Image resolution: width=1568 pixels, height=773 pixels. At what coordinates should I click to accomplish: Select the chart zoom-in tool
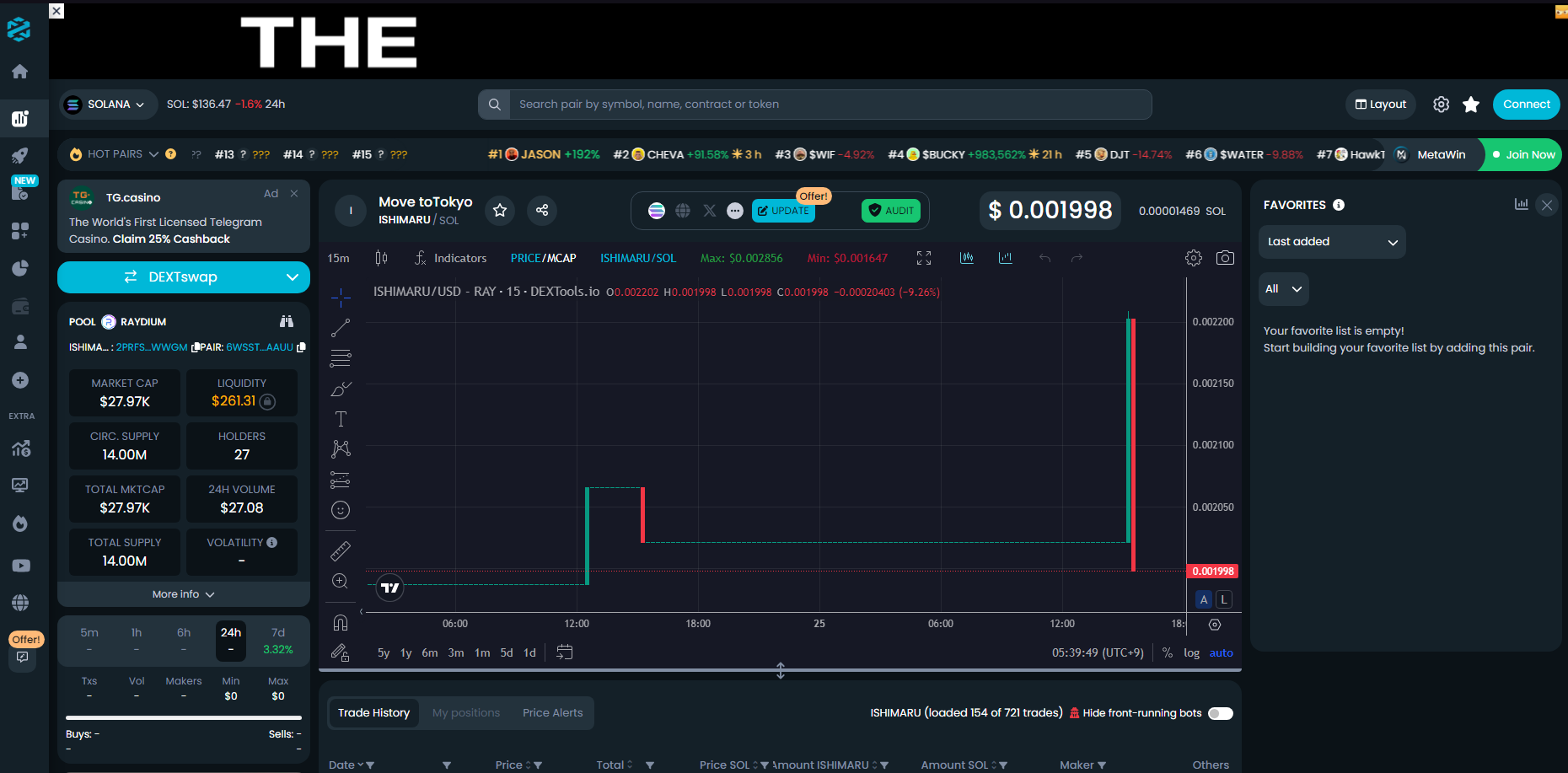click(341, 582)
